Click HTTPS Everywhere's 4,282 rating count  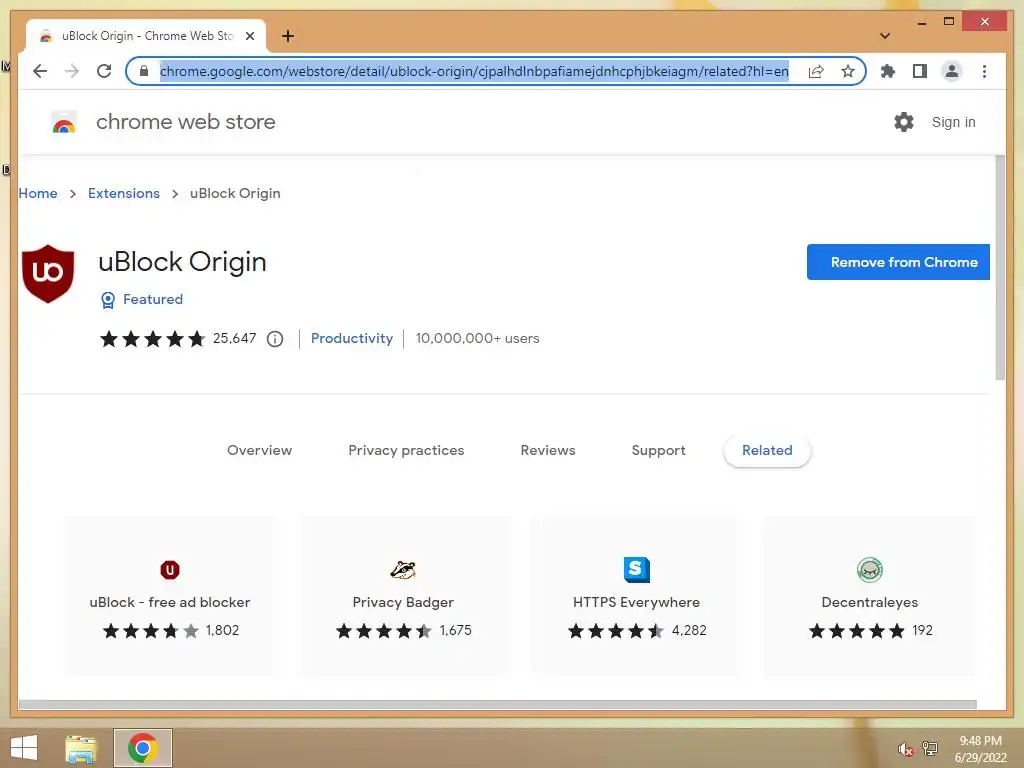point(689,630)
